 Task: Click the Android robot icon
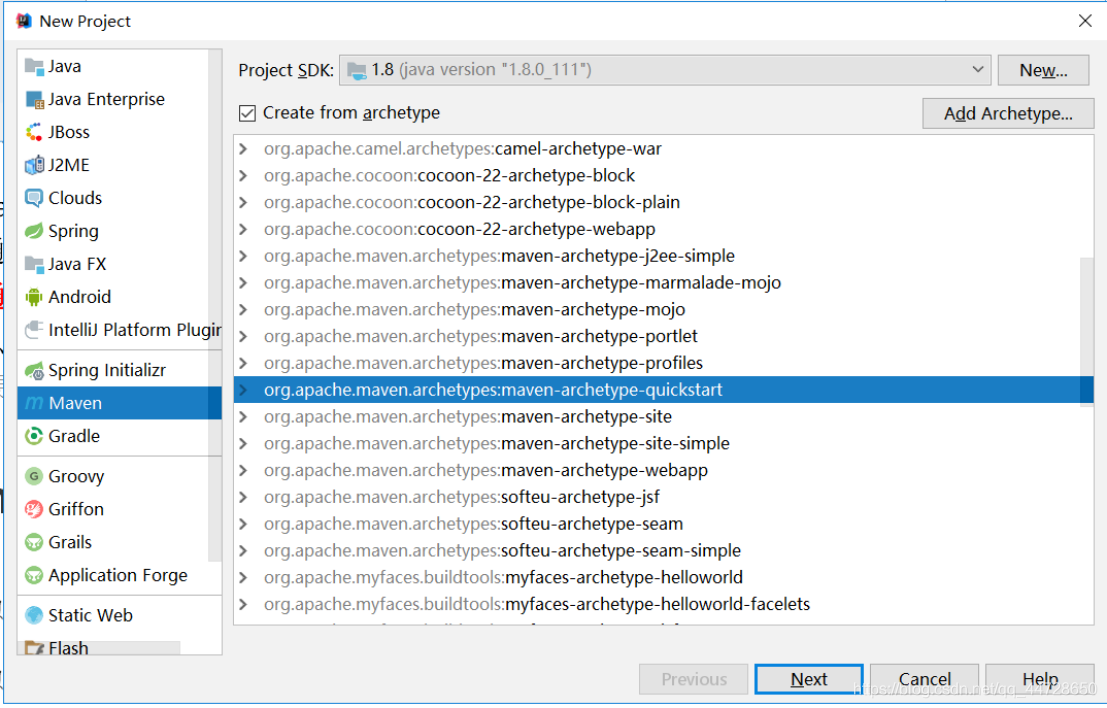click(34, 297)
